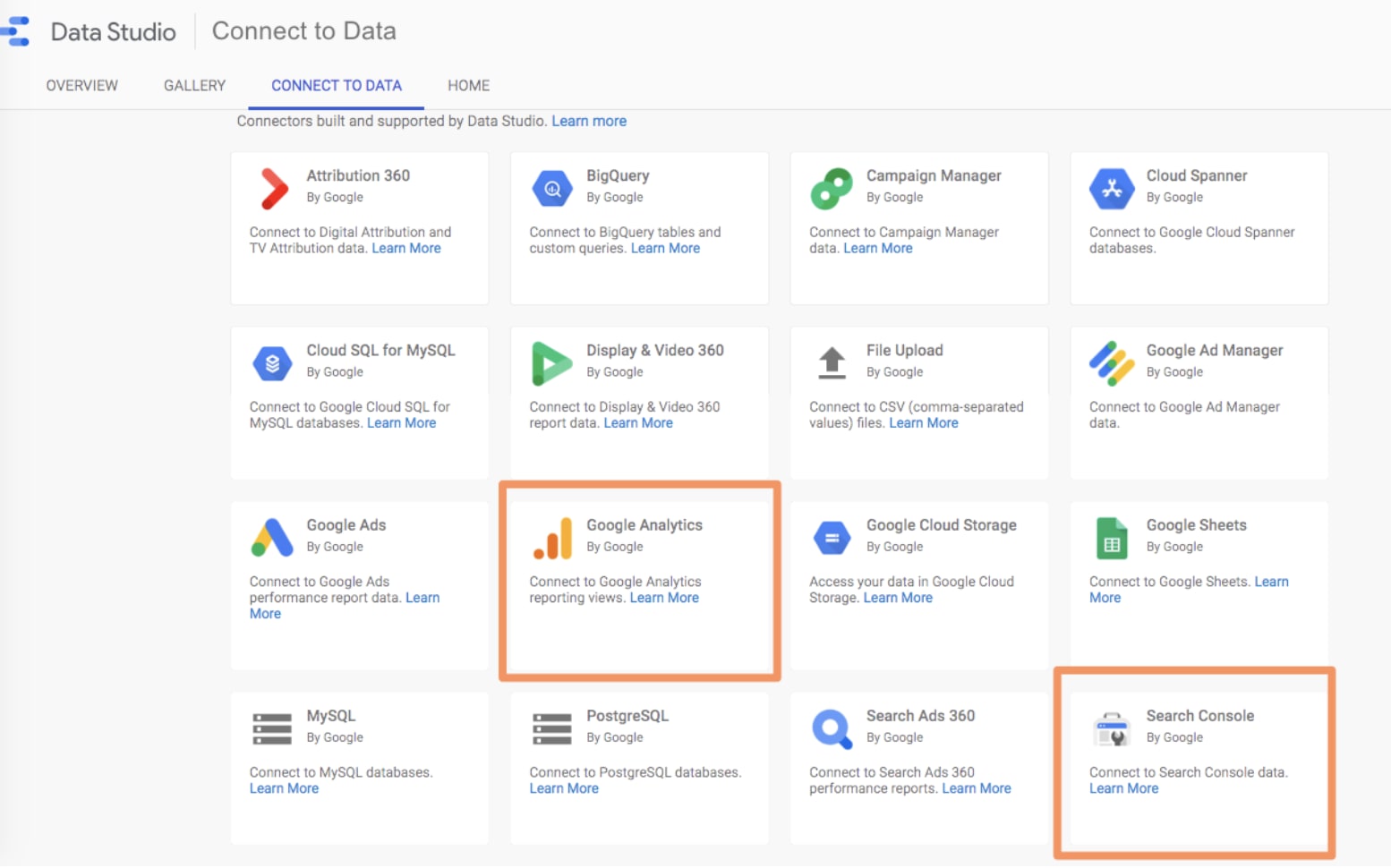Click the Data Studio logo icon
The width and height of the screenshot is (1391, 868).
pyautogui.click(x=15, y=31)
